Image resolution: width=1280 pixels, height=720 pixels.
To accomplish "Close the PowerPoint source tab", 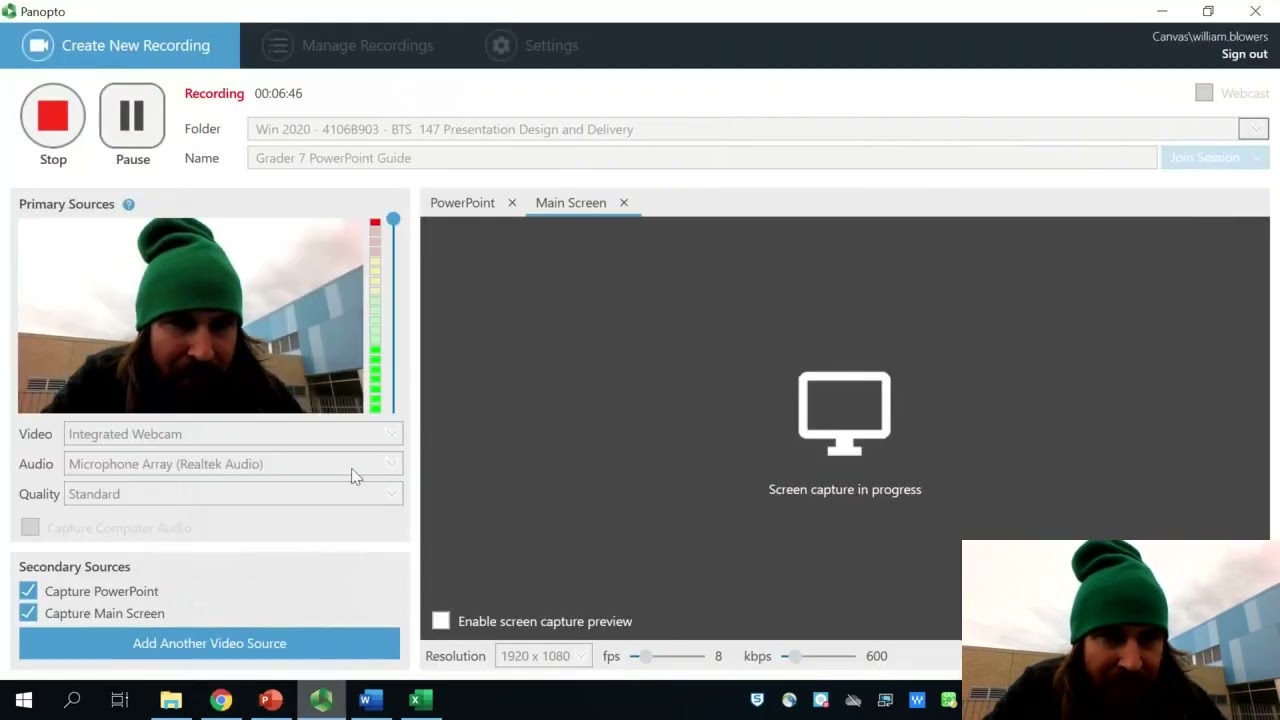I will click(x=512, y=203).
